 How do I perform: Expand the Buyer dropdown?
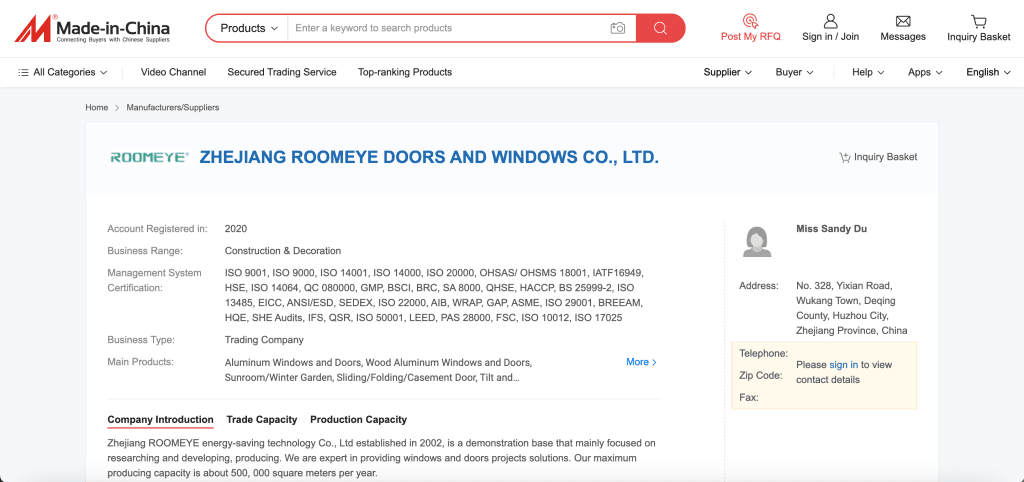pos(794,72)
